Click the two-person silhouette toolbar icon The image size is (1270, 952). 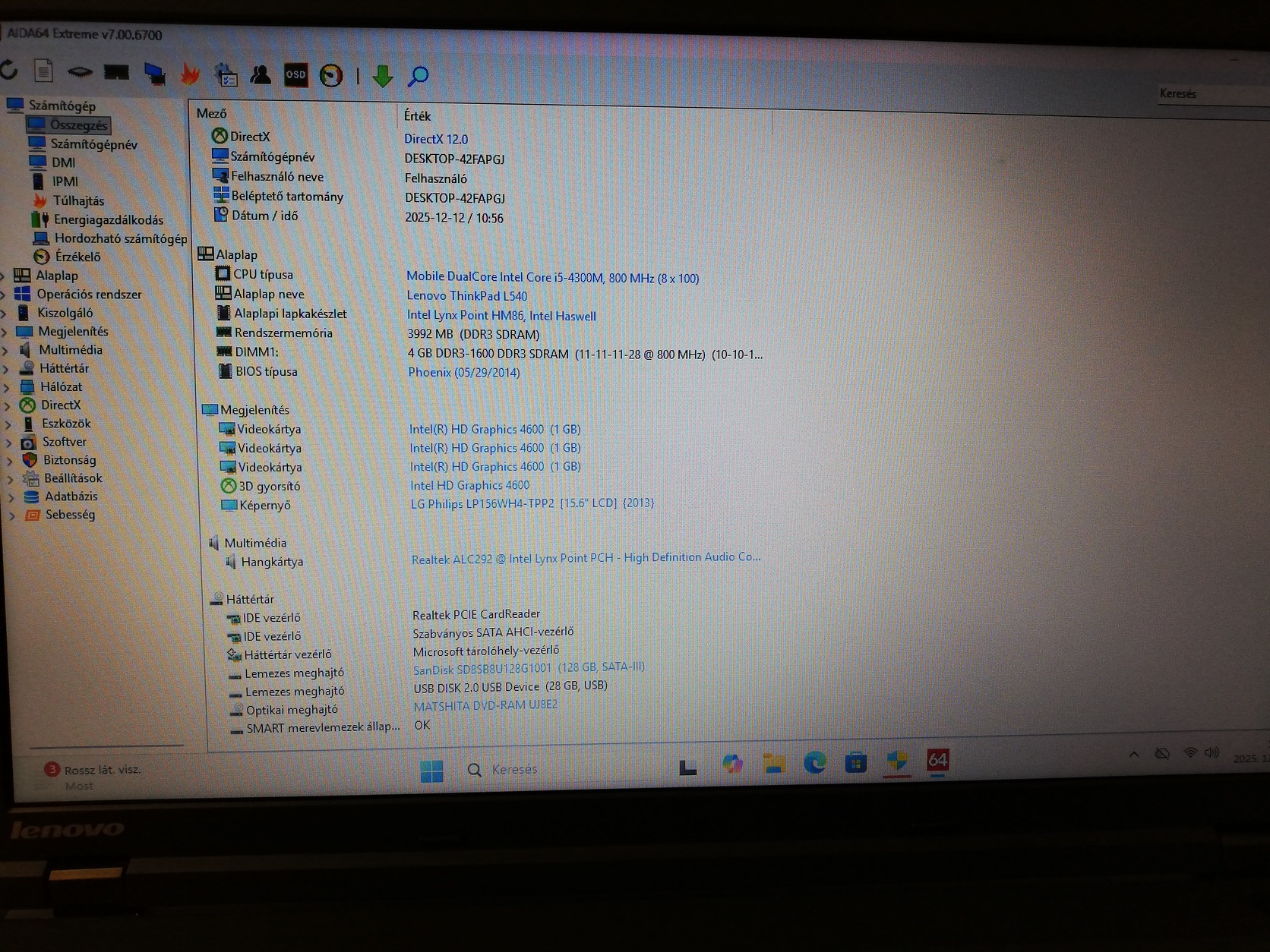tap(261, 74)
